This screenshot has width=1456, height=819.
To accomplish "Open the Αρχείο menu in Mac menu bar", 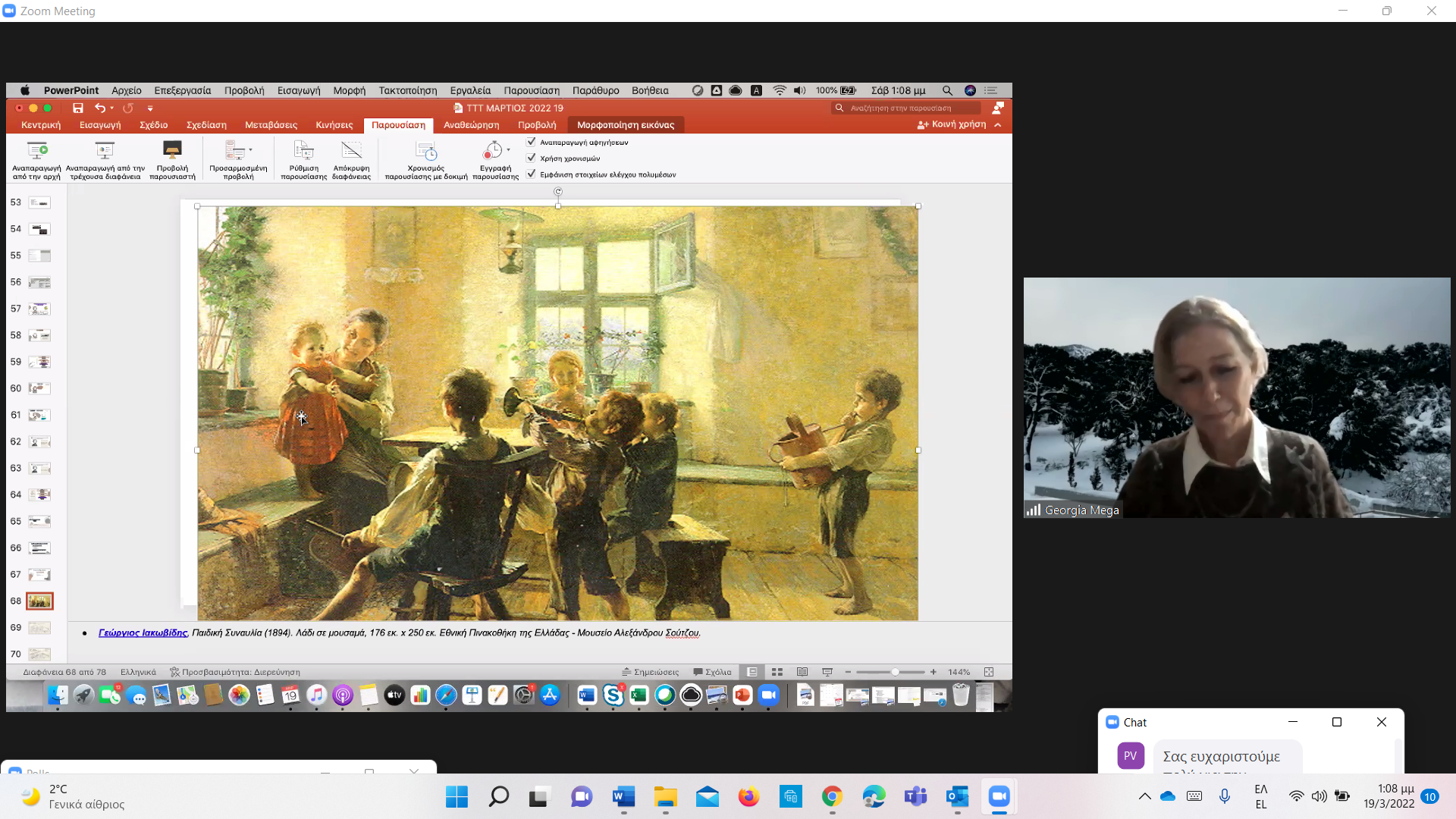I will click(x=127, y=90).
